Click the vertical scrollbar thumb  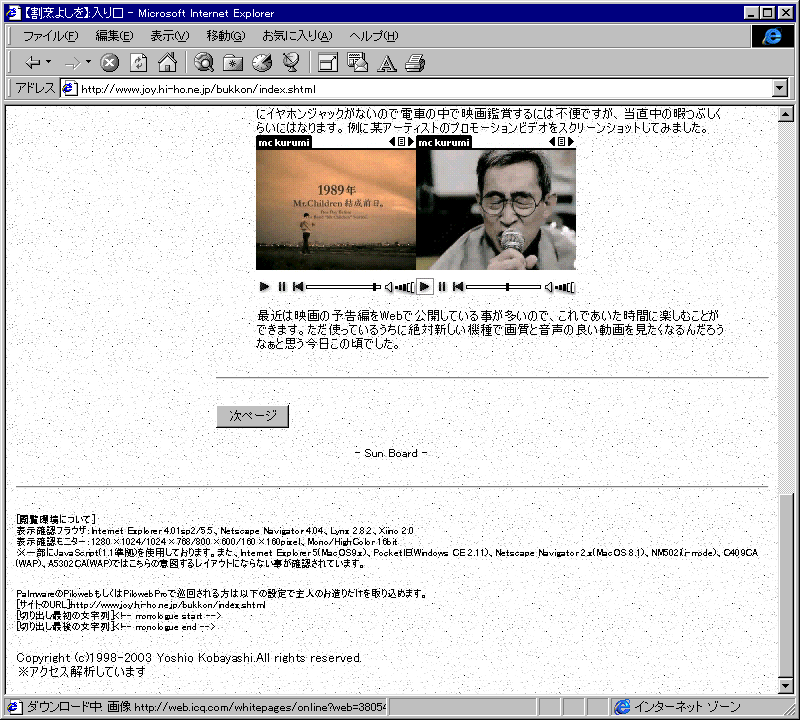click(786, 586)
